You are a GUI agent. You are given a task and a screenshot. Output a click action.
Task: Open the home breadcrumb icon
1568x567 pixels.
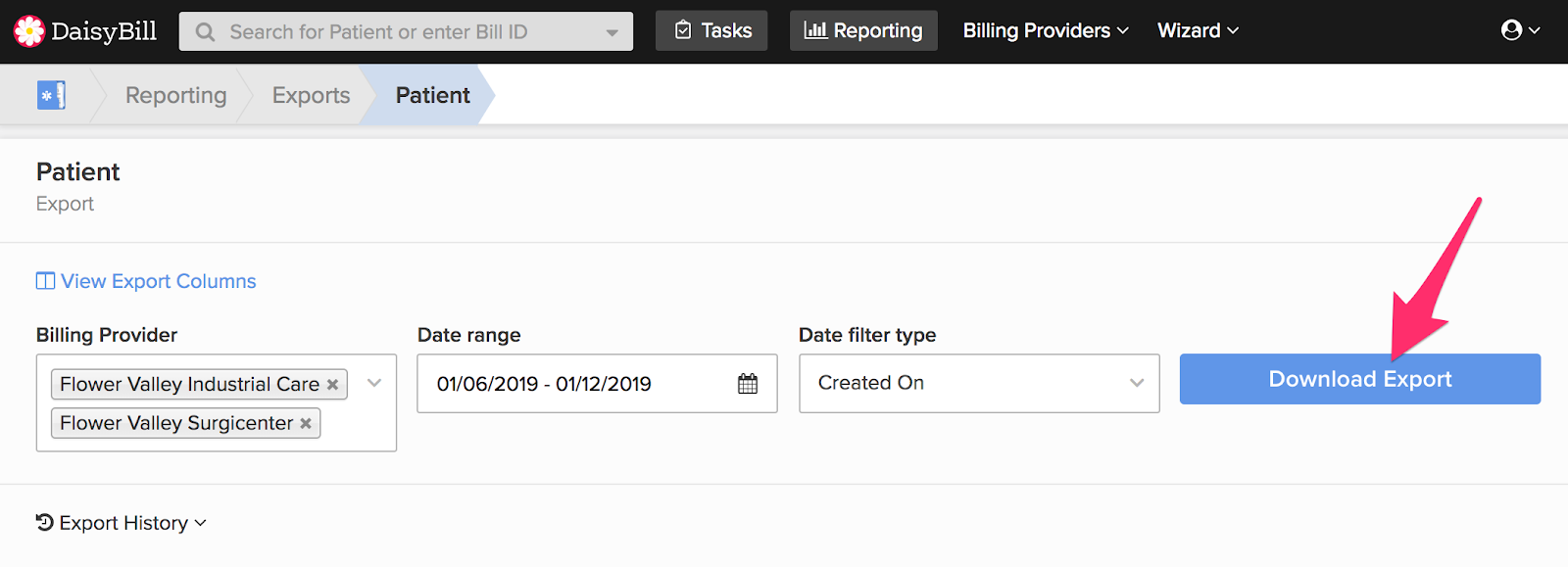51,95
